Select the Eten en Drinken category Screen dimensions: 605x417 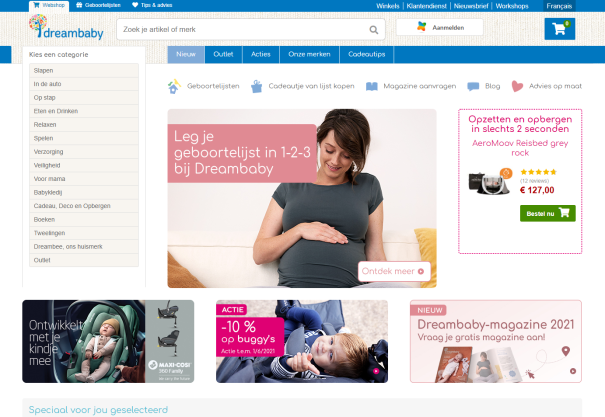[84, 111]
